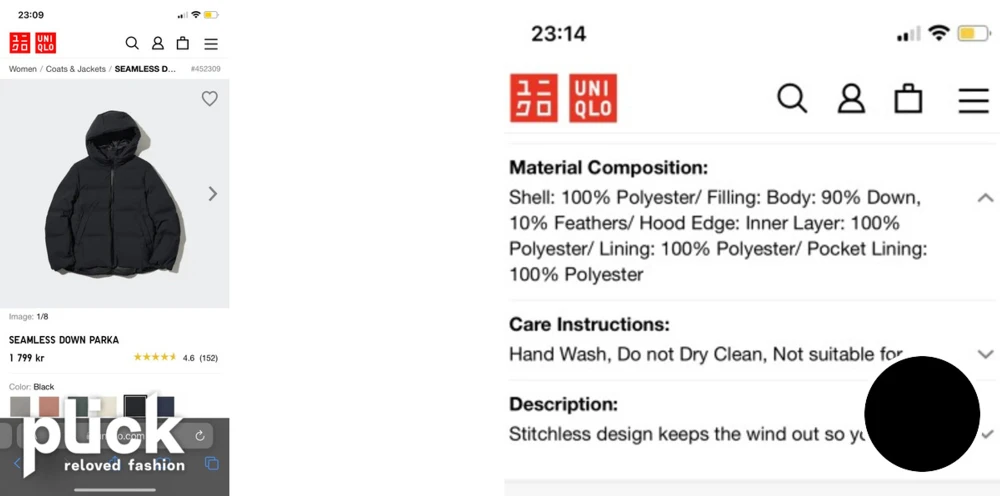This screenshot has width=1000, height=496.
Task: Select the navy color swatch
Action: [165, 406]
